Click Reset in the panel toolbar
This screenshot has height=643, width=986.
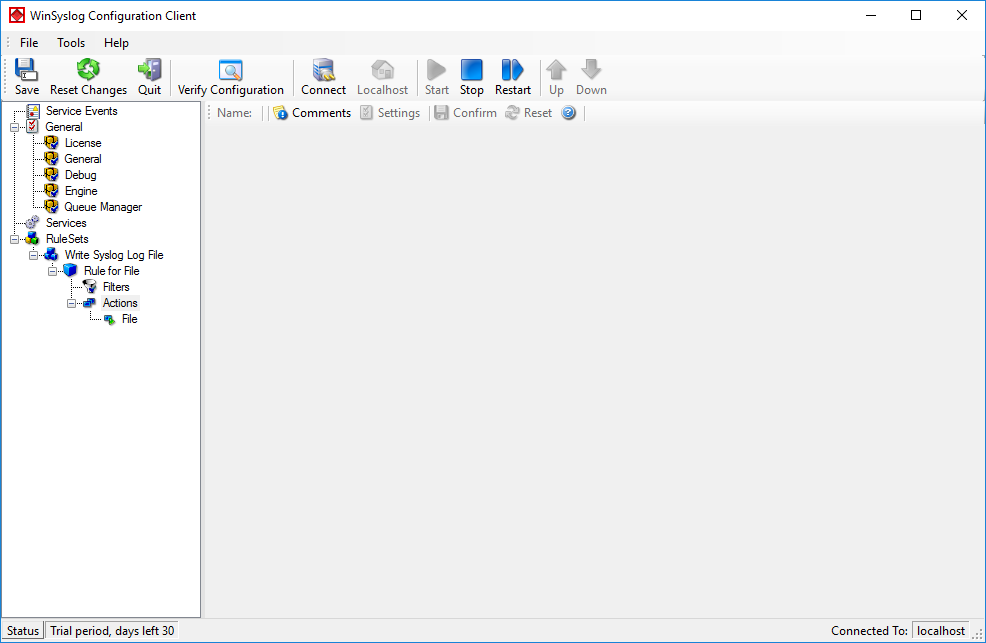pyautogui.click(x=529, y=113)
